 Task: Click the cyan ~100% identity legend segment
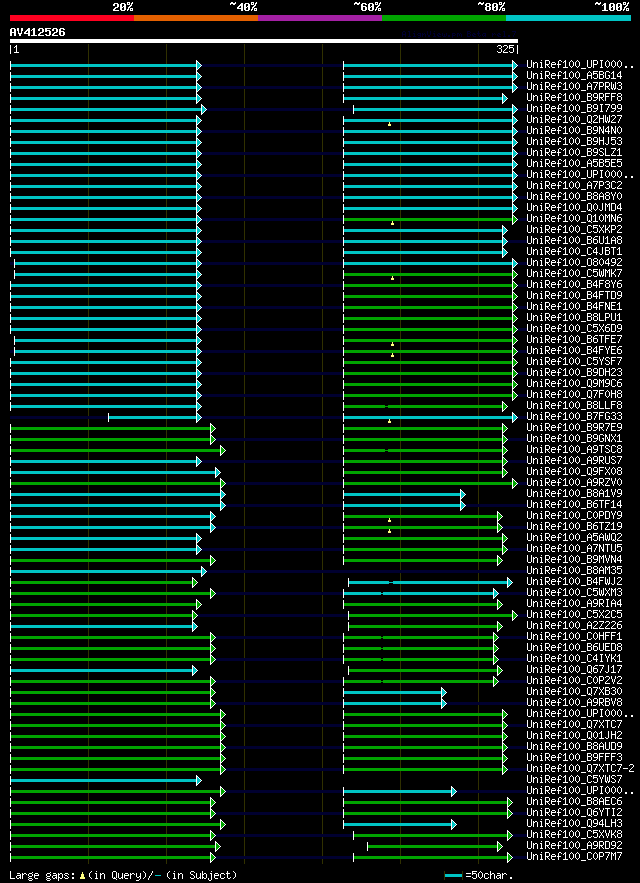click(568, 18)
